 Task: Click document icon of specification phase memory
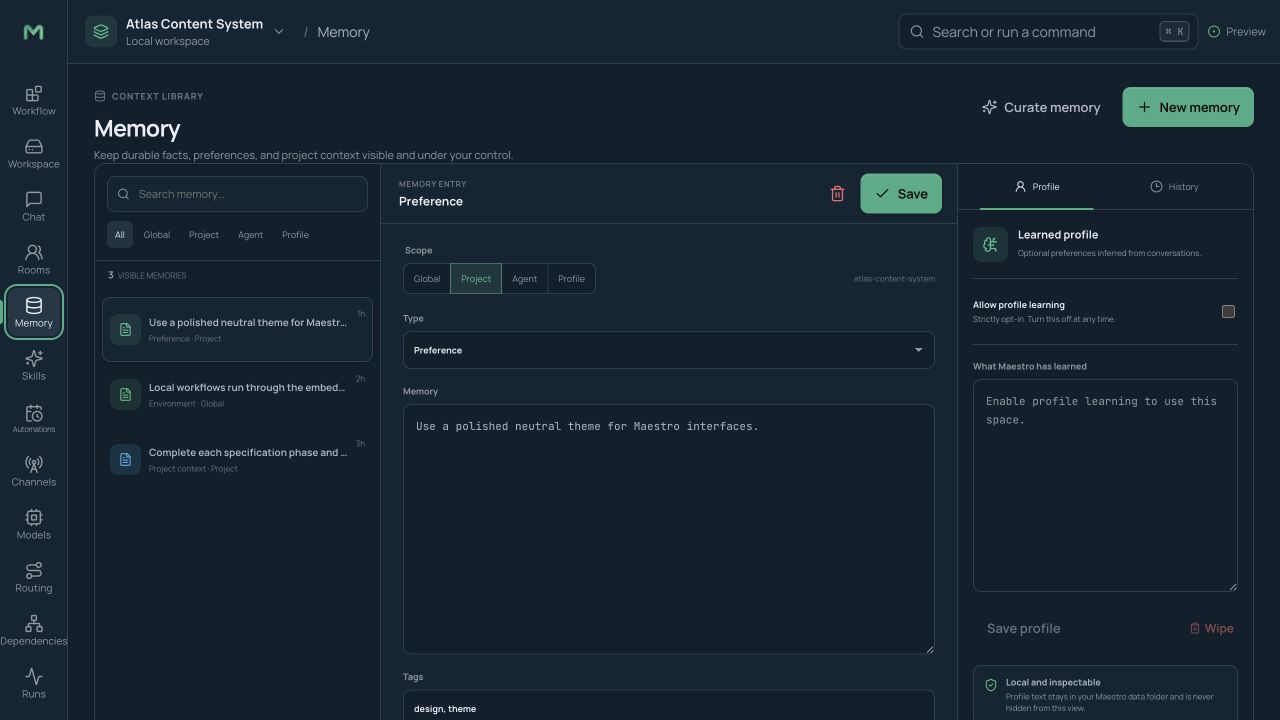click(x=125, y=459)
